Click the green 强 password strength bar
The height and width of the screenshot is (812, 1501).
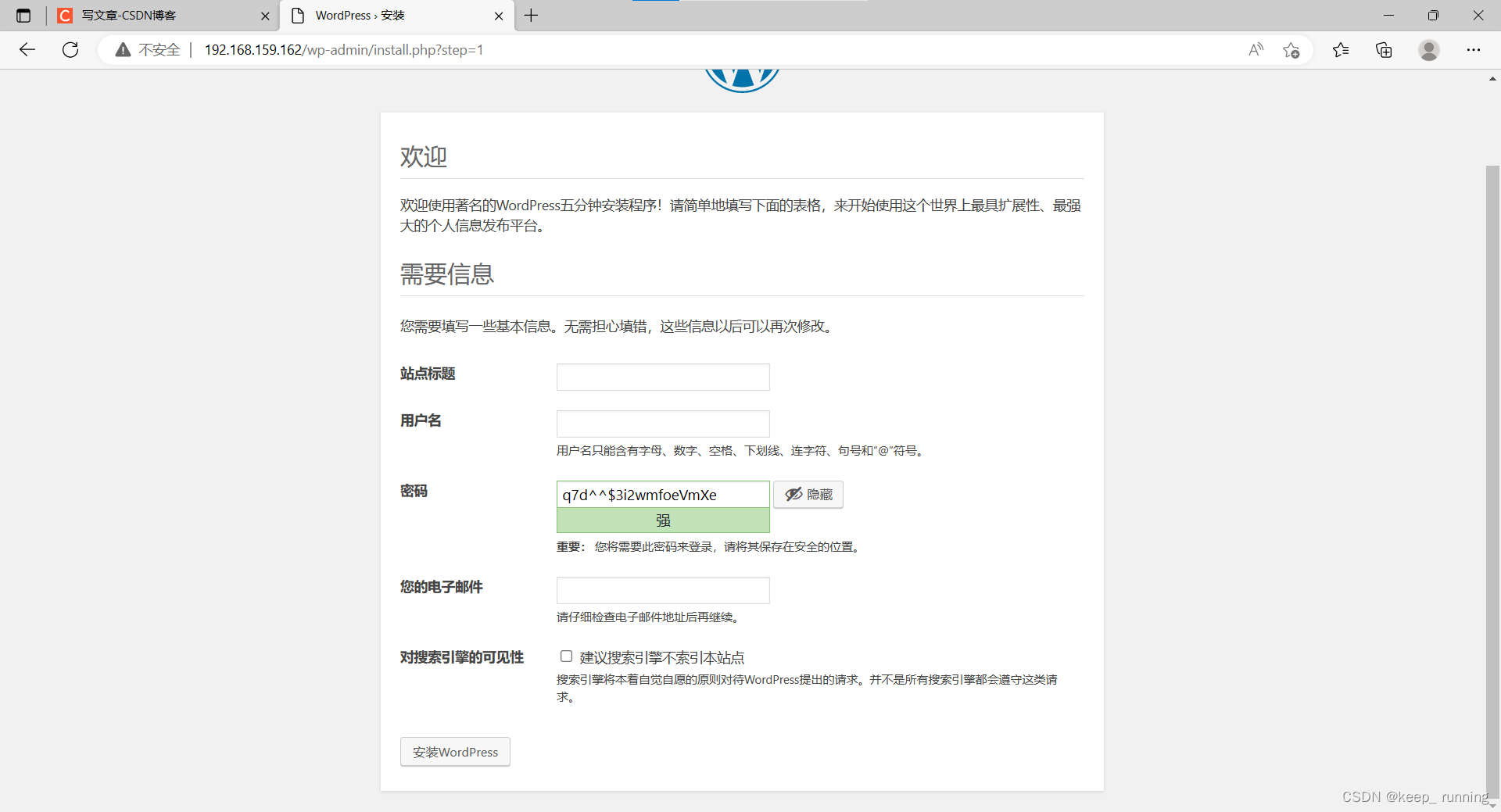pyautogui.click(x=662, y=520)
